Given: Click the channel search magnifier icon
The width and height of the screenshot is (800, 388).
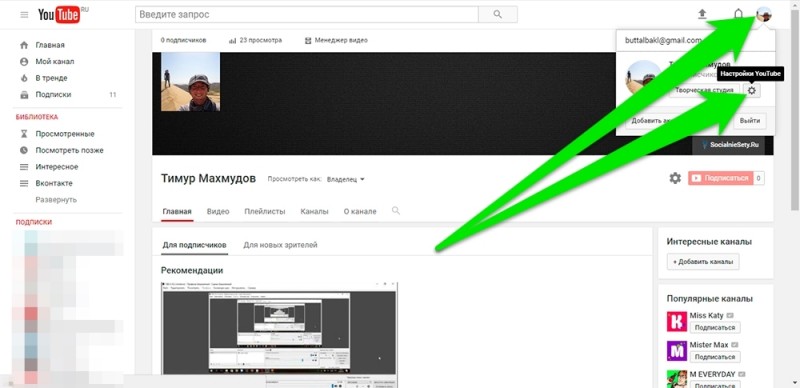Looking at the screenshot, I should tap(395, 210).
